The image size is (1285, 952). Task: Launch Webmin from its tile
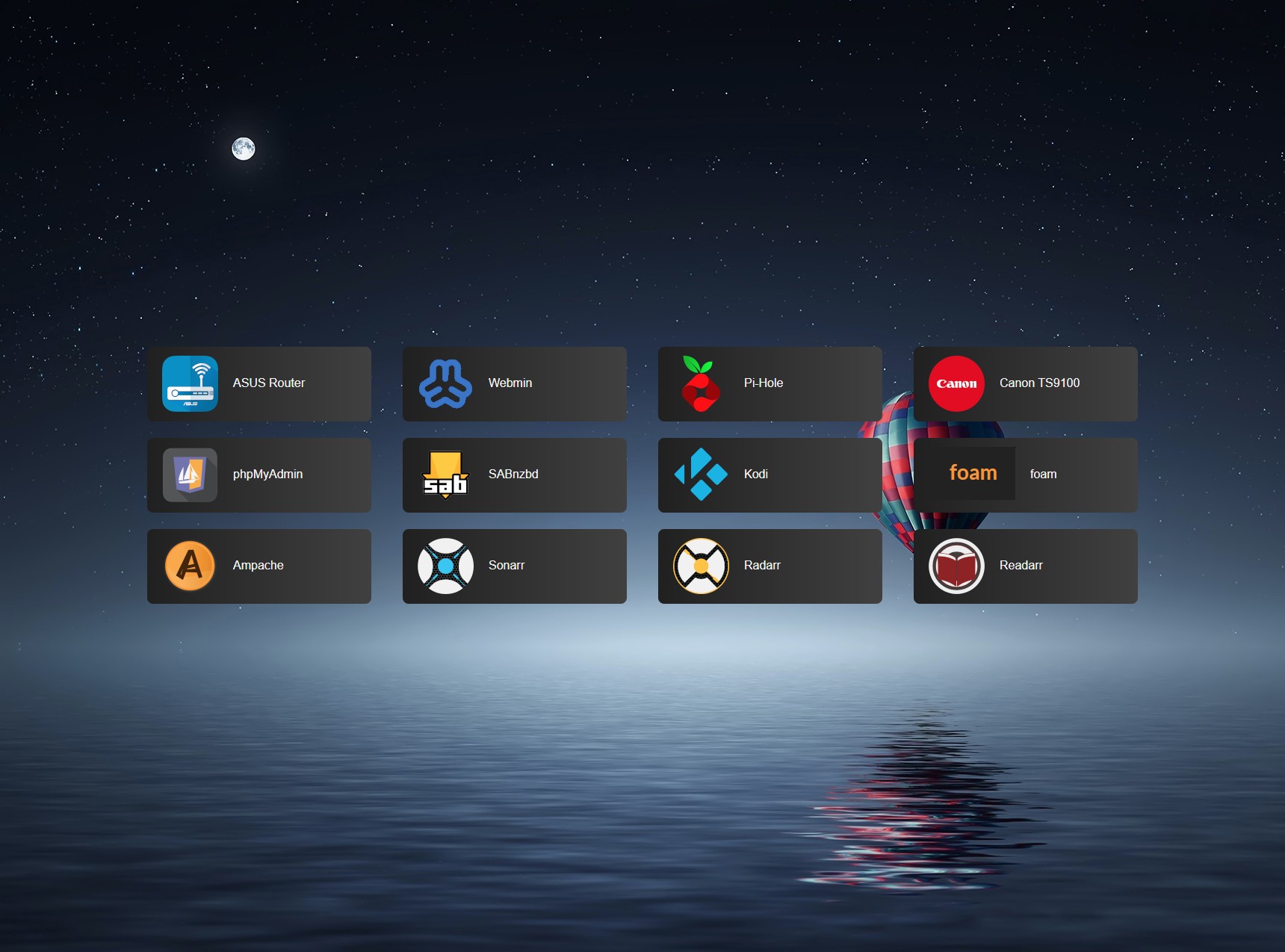click(x=514, y=383)
